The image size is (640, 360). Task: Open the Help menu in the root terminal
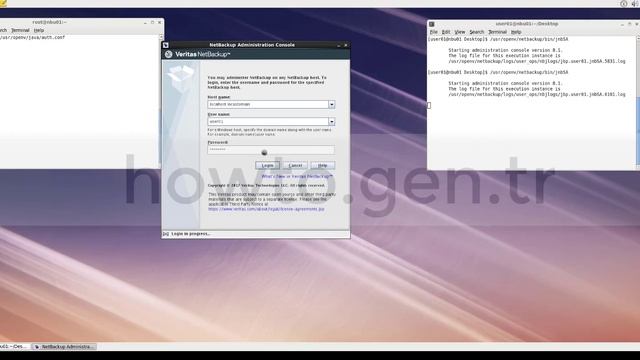point(39,30)
